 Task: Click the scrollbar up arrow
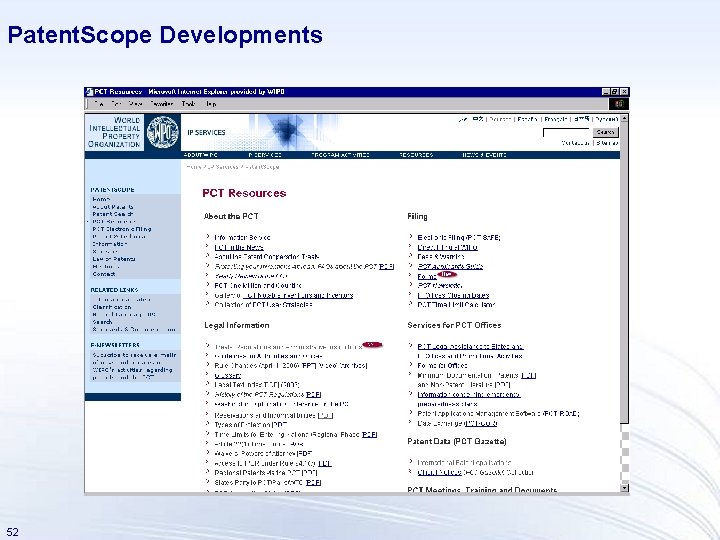624,118
